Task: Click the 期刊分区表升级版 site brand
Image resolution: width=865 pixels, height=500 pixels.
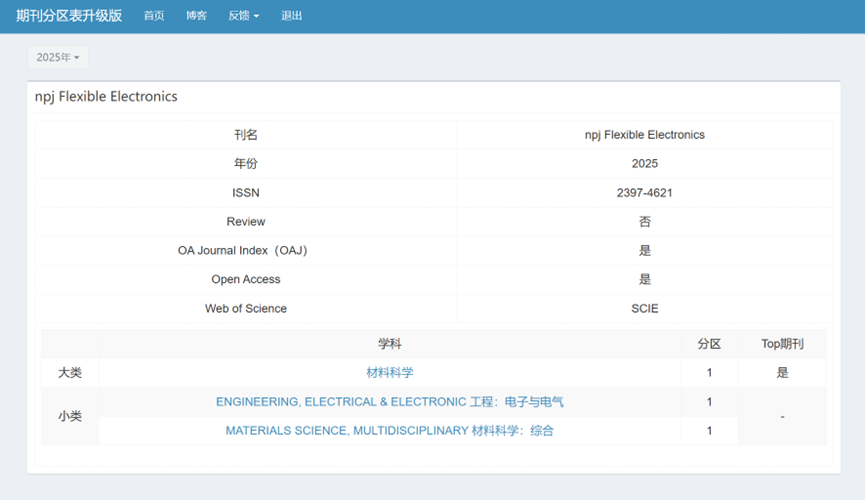Action: tap(69, 16)
